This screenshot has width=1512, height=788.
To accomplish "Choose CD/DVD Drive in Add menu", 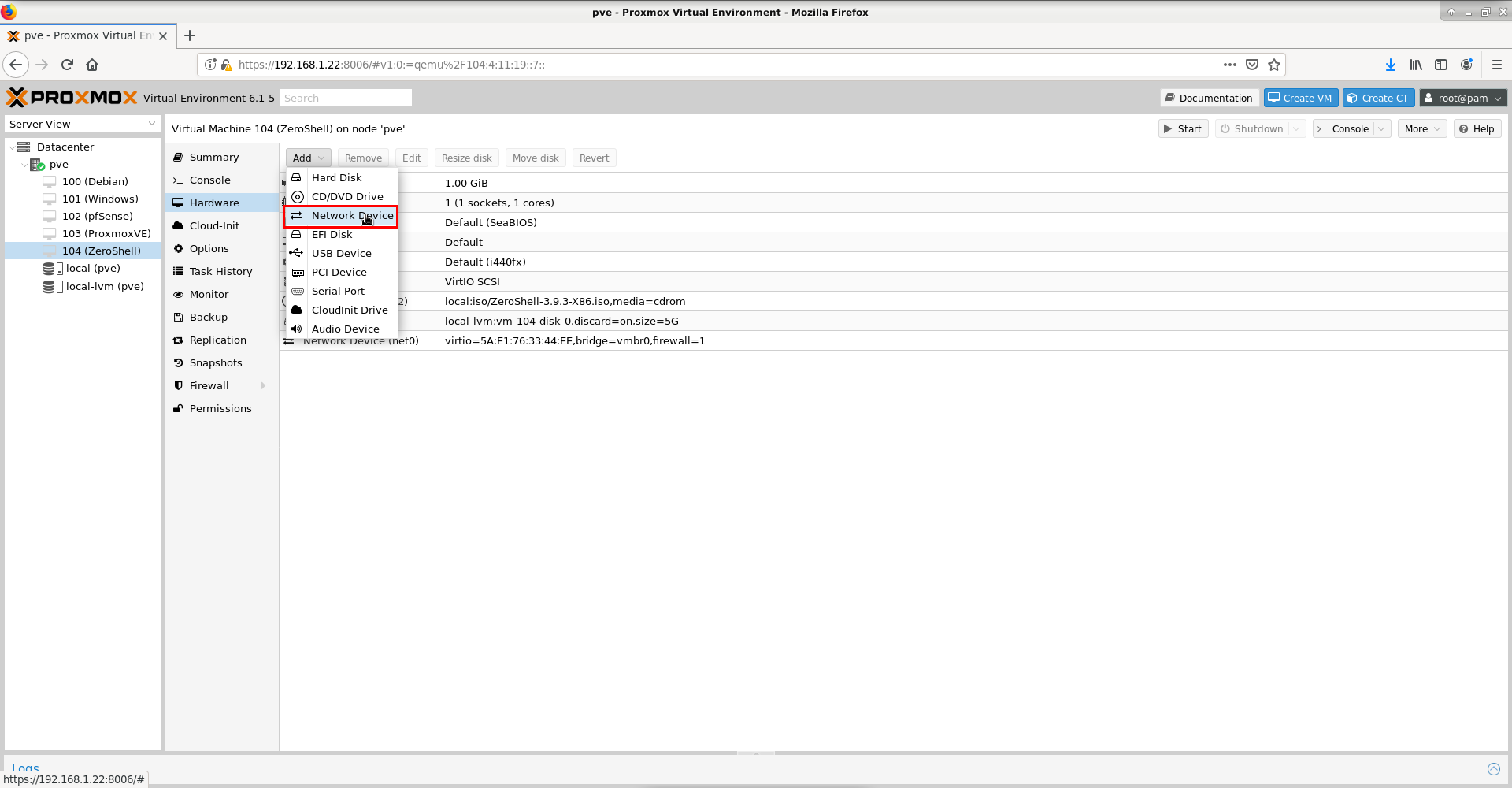I will pyautogui.click(x=341, y=196).
